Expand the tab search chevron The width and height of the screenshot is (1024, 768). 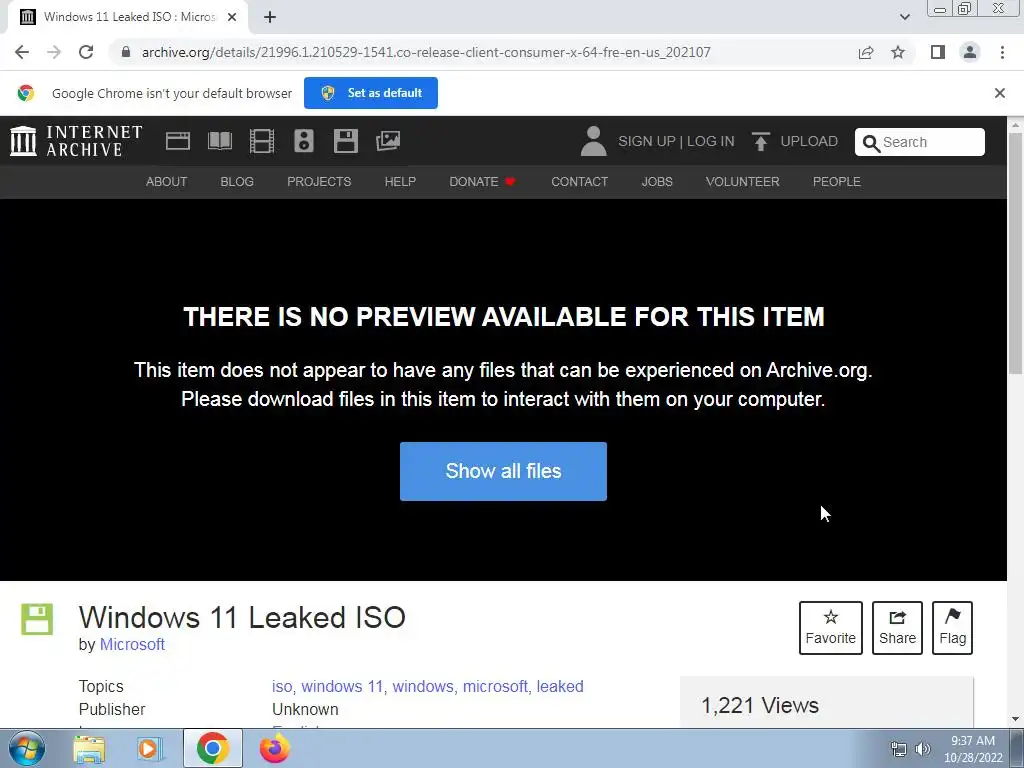tap(904, 17)
